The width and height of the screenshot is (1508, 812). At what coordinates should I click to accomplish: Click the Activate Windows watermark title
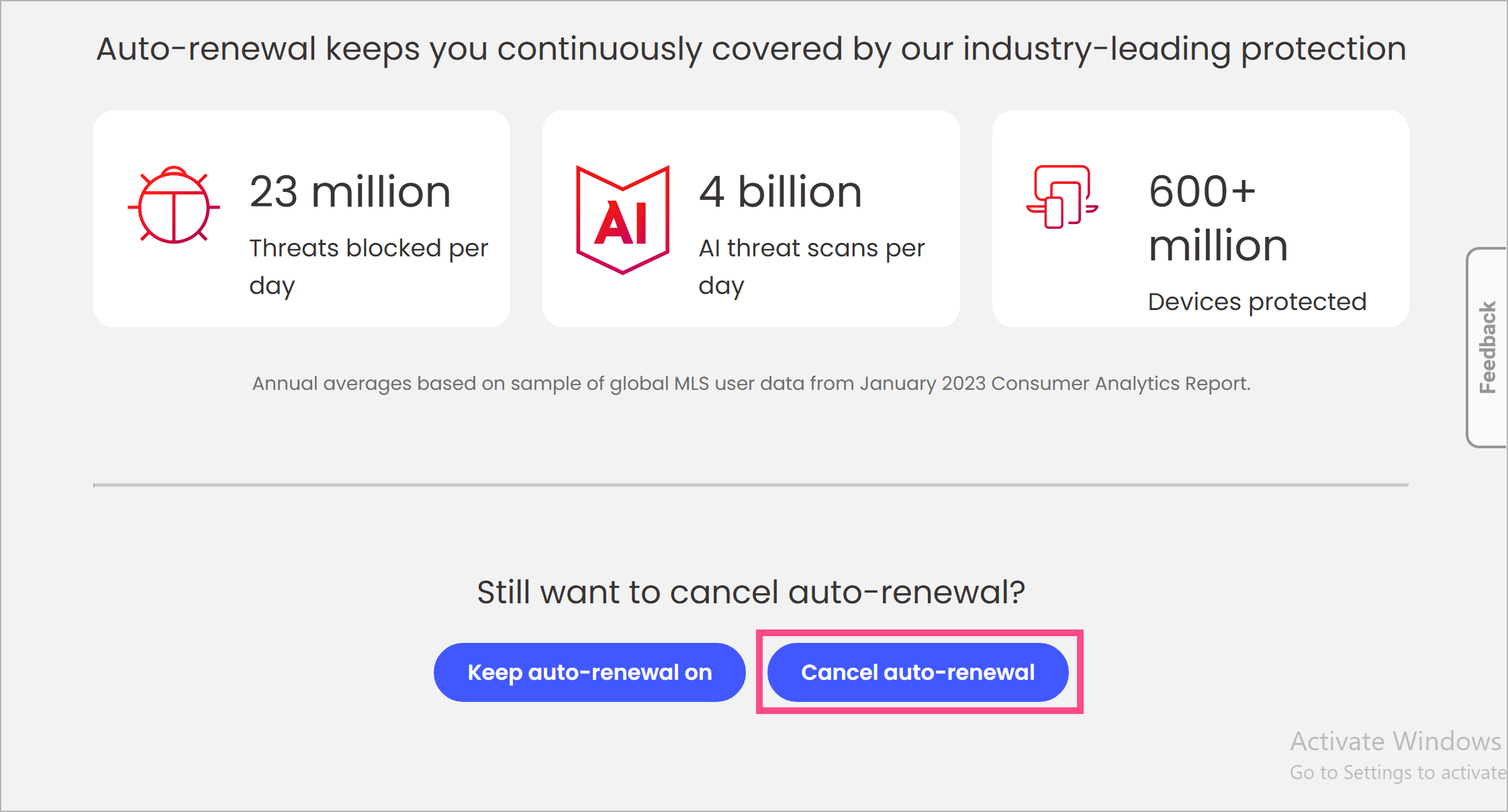click(1395, 741)
